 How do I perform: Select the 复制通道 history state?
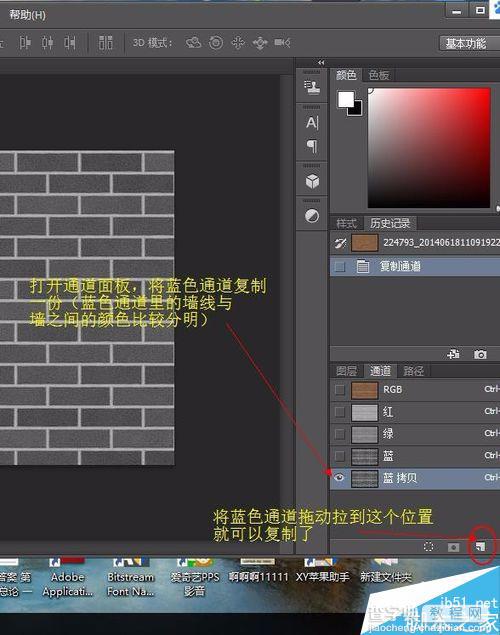415,266
